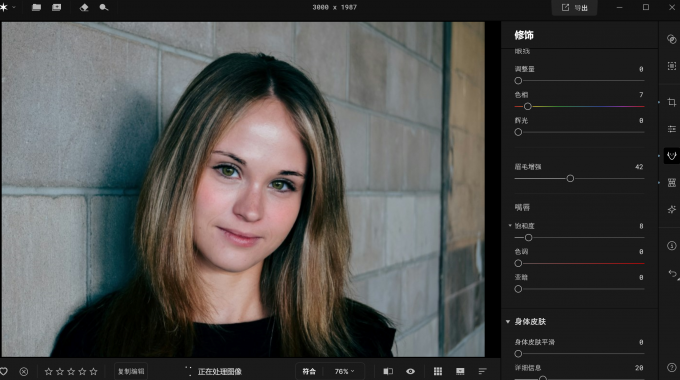Click the 辉光 glow slider handle

[518, 132]
